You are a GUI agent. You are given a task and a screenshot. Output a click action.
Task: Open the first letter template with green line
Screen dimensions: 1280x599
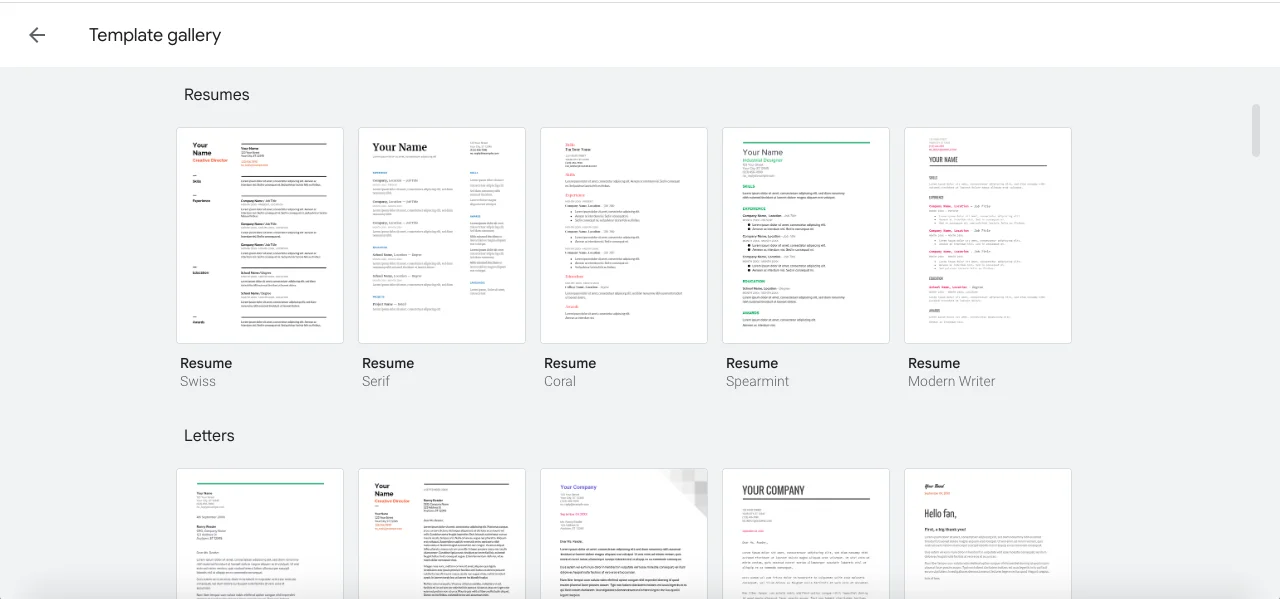260,534
